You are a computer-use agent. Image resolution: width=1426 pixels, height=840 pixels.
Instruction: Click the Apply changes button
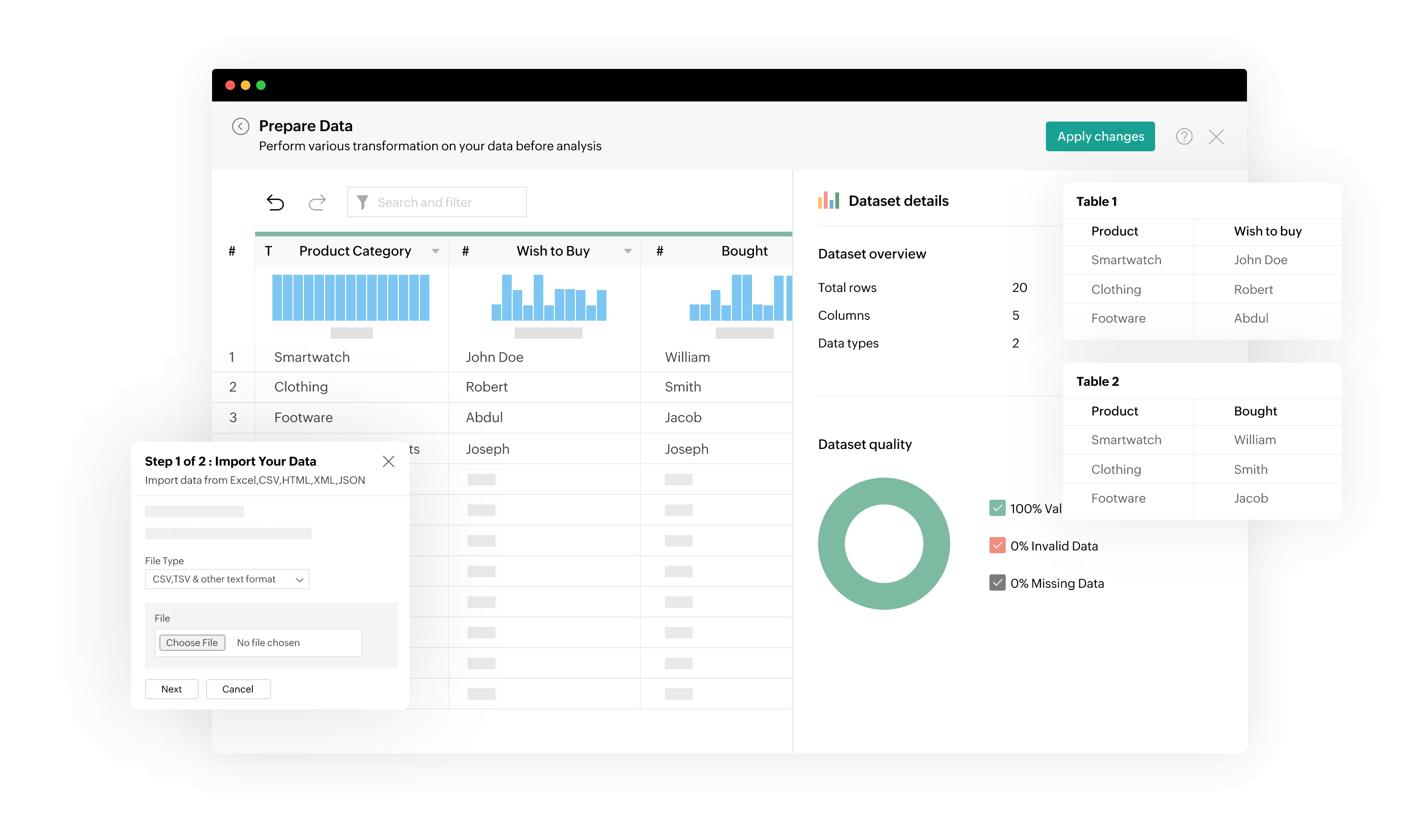[x=1100, y=136]
